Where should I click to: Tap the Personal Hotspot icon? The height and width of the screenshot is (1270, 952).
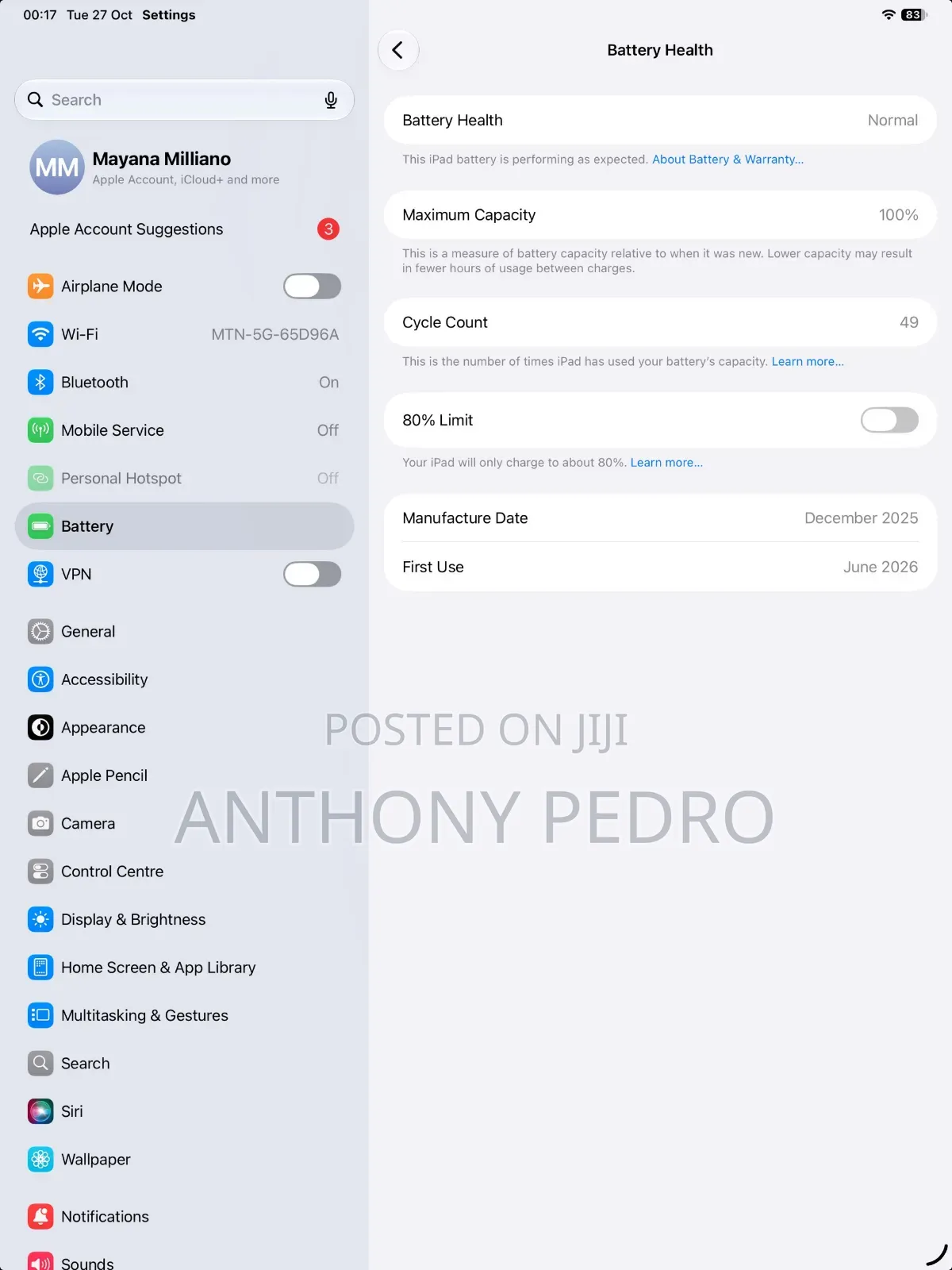click(x=40, y=479)
